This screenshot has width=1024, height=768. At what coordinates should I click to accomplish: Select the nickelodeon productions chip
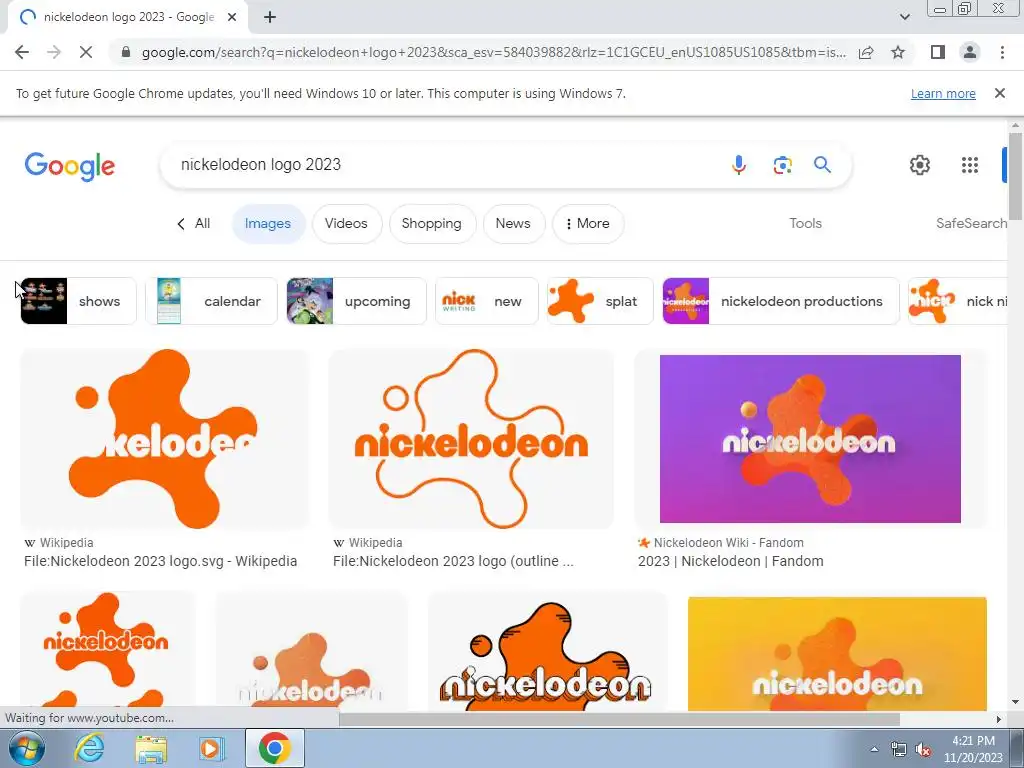[780, 301]
